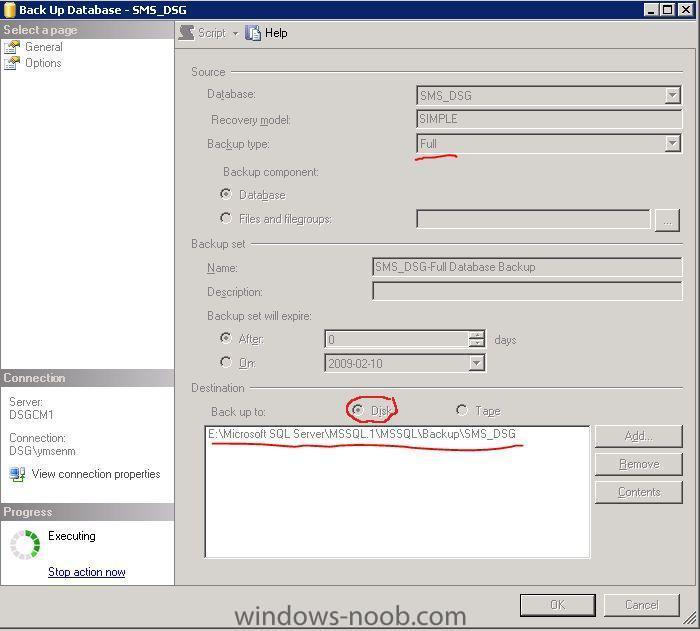
Task: Select Files and filegroups radio button
Action: (x=226, y=218)
